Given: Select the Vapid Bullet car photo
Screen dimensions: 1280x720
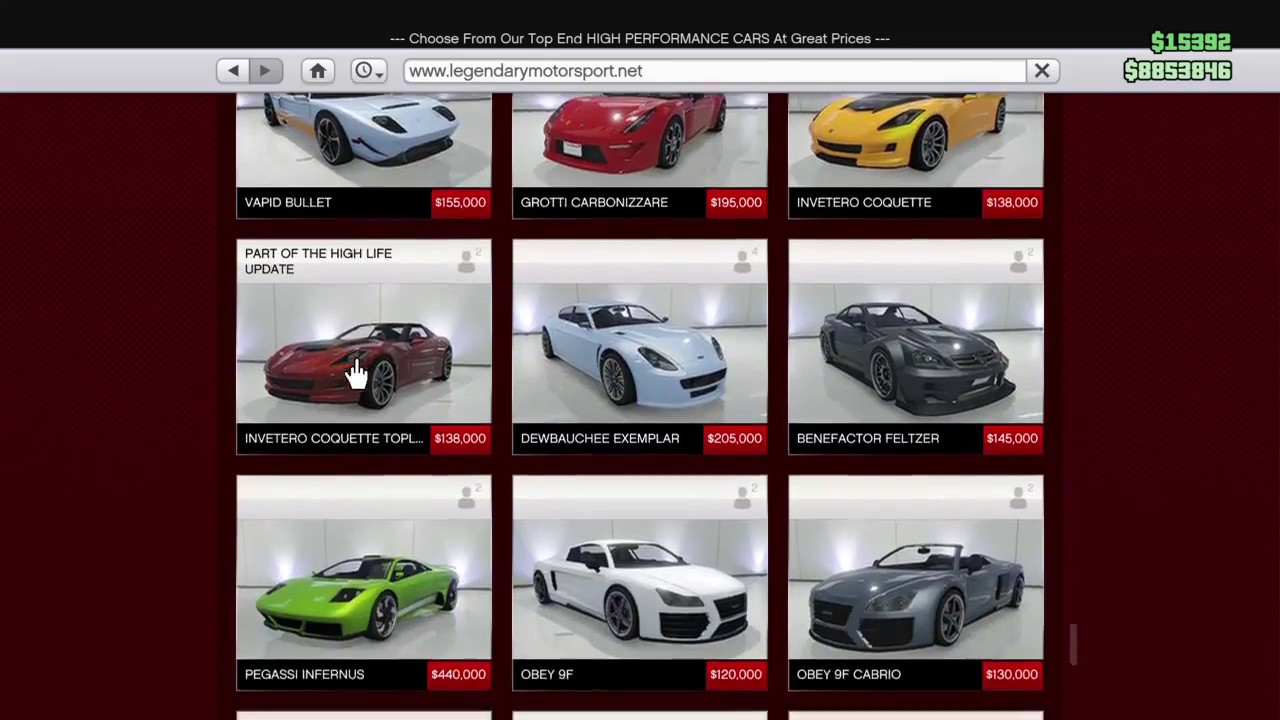Looking at the screenshot, I should click(x=364, y=139).
